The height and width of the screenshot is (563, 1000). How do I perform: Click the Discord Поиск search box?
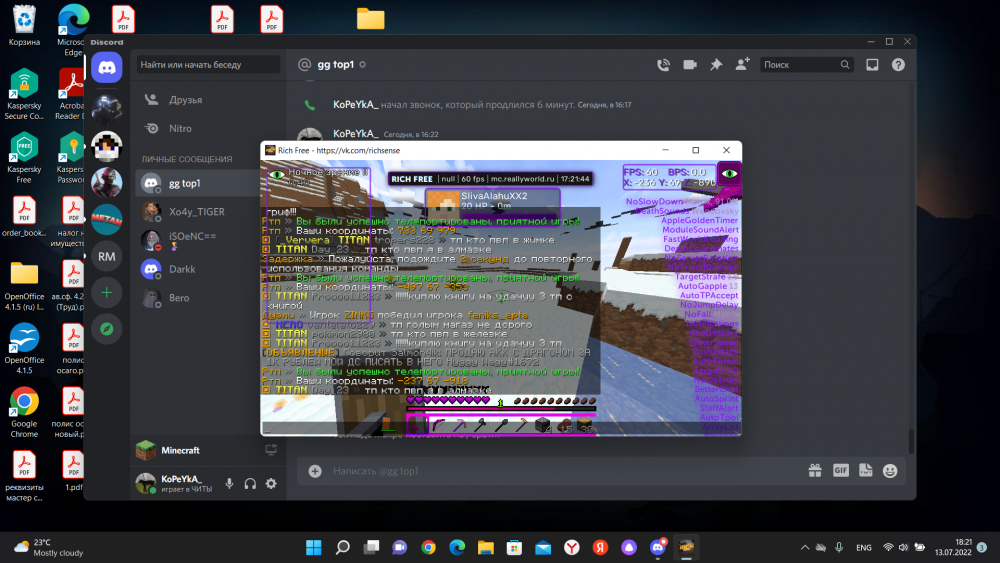point(806,64)
